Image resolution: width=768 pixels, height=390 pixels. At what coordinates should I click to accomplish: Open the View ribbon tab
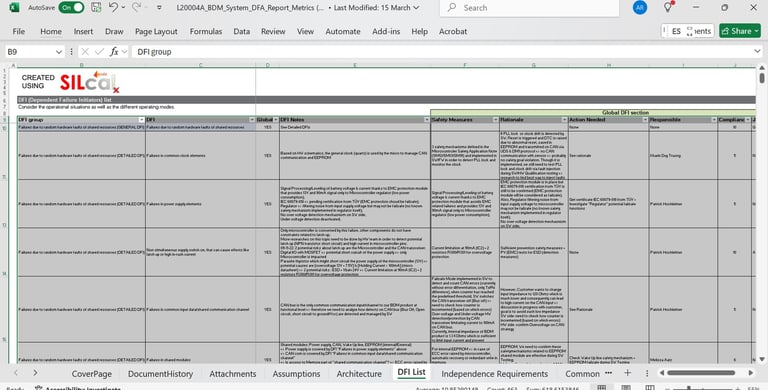tap(305, 31)
